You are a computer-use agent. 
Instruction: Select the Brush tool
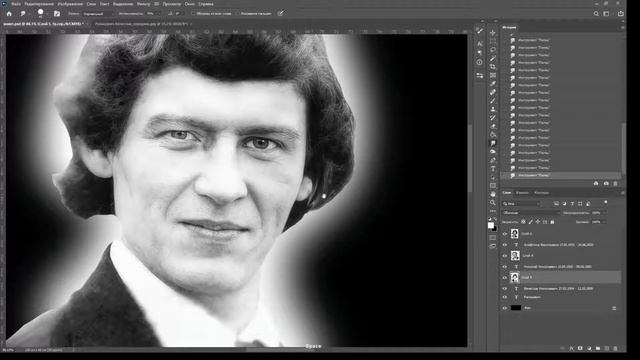493,101
